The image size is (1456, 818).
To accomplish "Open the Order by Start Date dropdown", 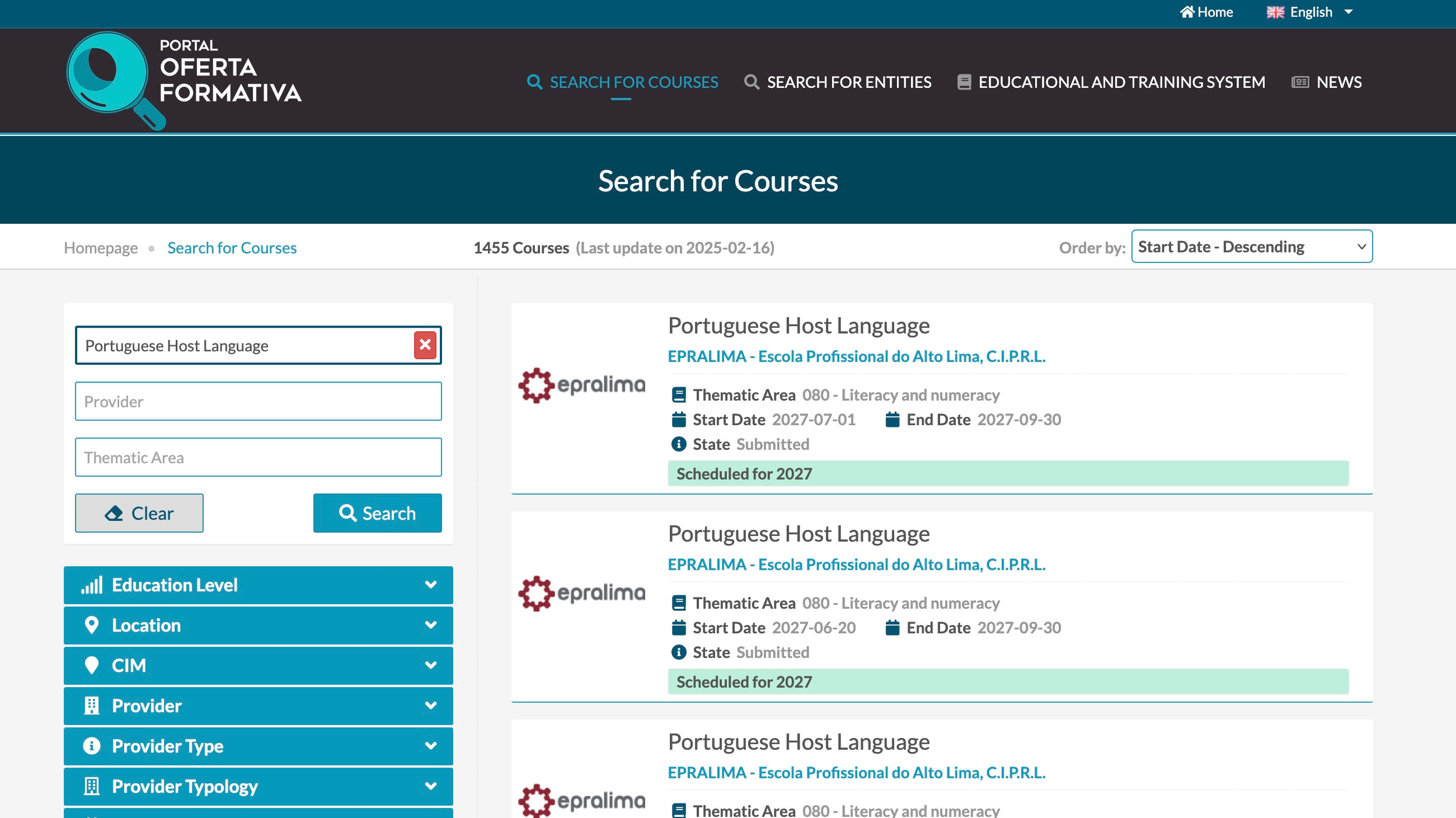I will tap(1252, 247).
